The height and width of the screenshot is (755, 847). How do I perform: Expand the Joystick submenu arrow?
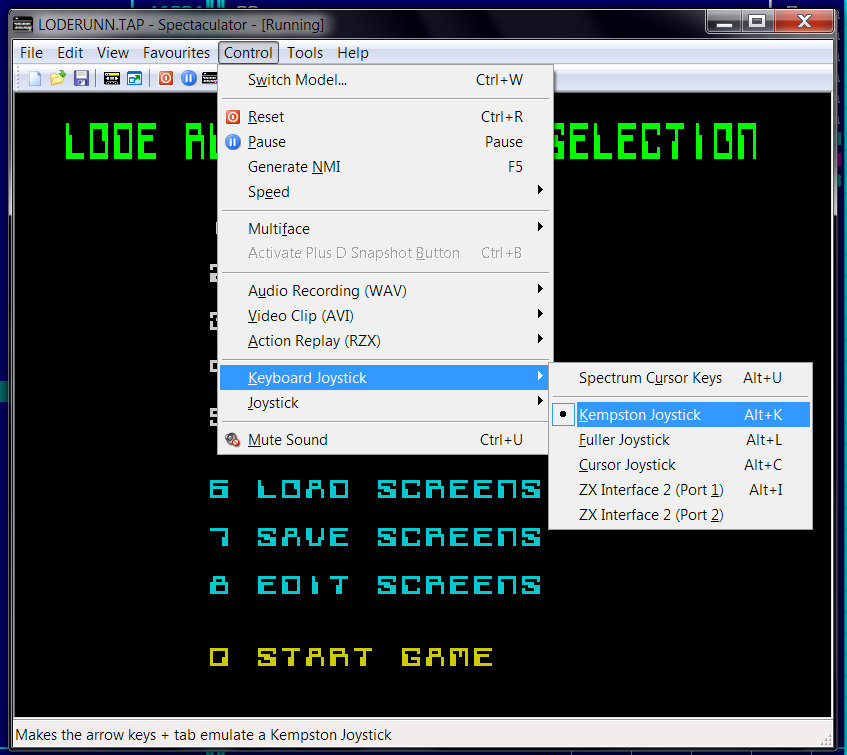click(x=540, y=401)
